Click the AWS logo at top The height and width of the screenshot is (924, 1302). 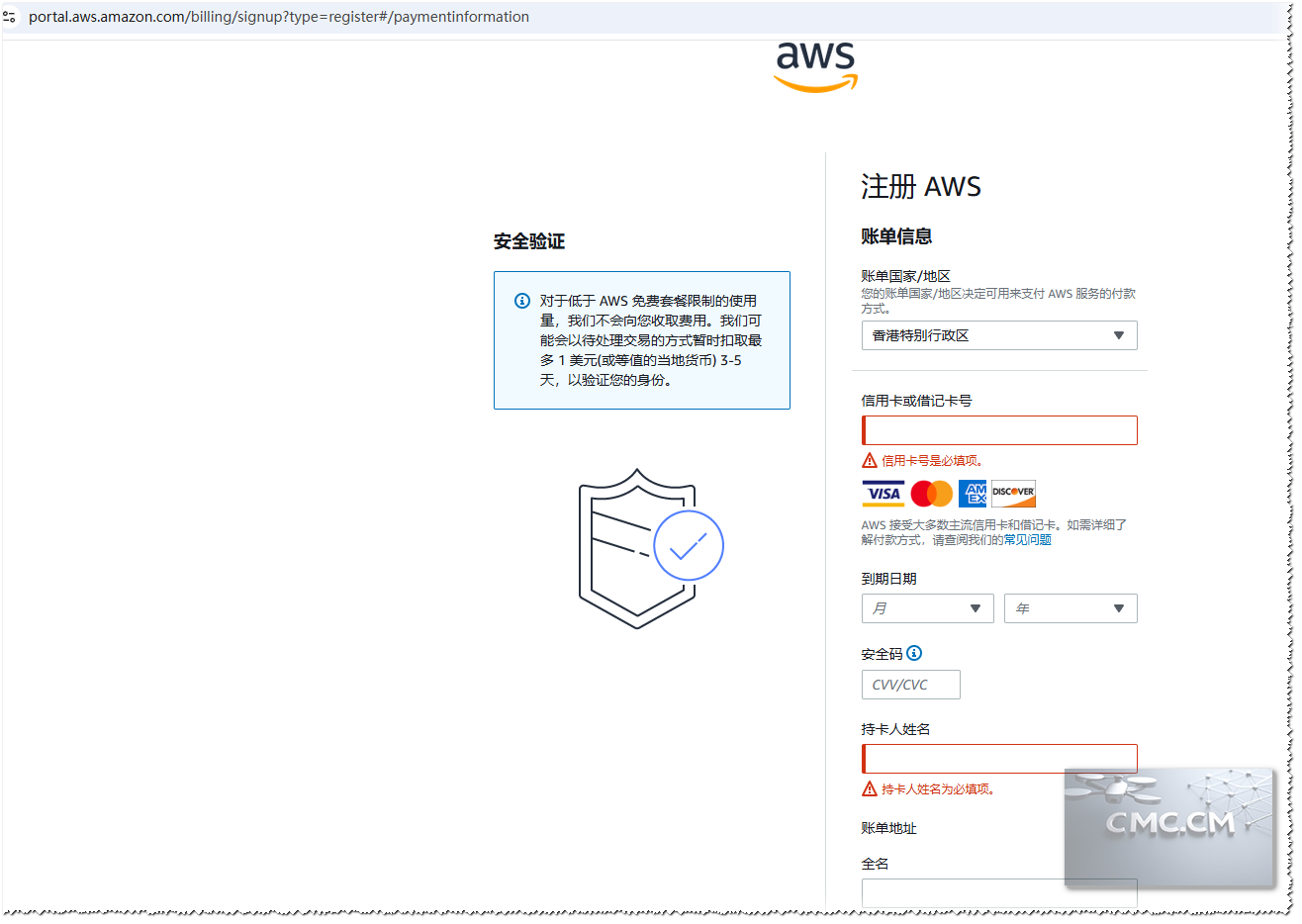(x=816, y=66)
